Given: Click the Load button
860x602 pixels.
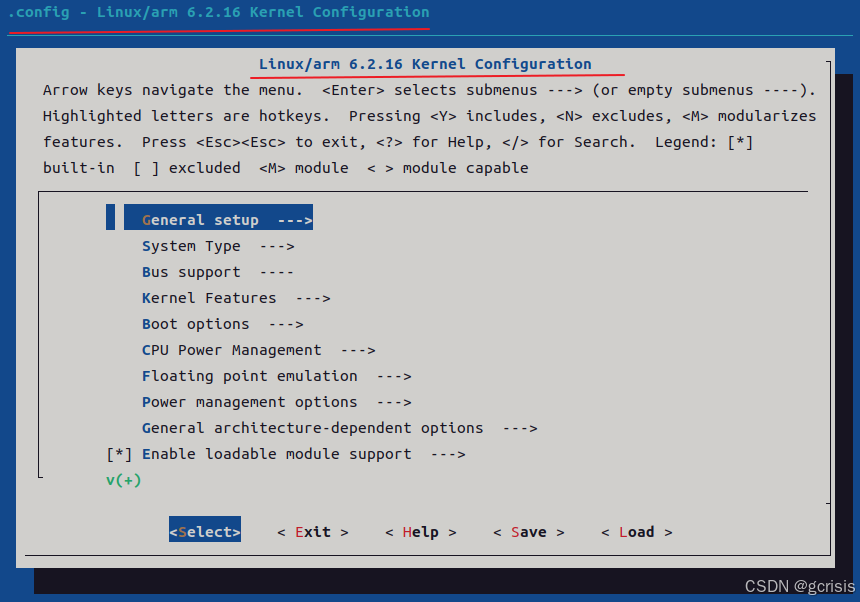Looking at the screenshot, I should 637,532.
